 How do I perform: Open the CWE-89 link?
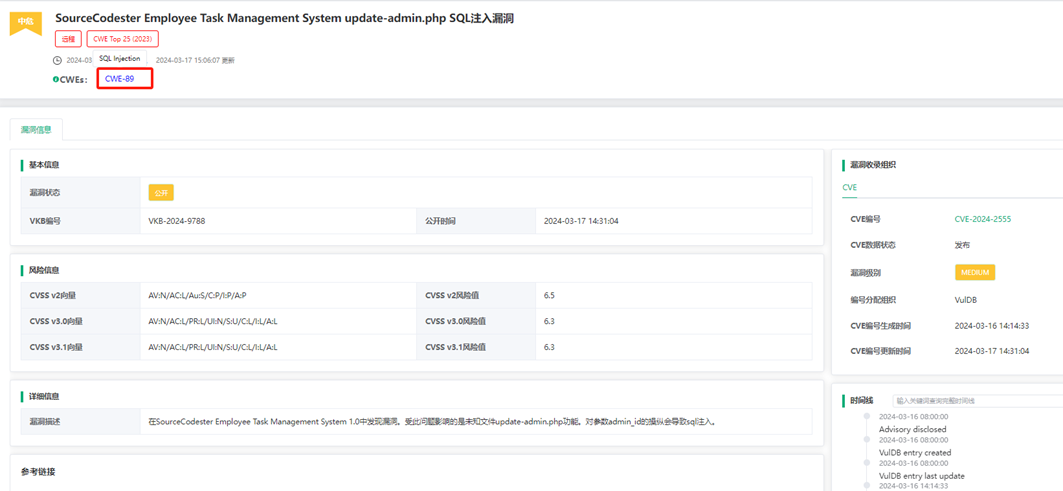[x=119, y=79]
